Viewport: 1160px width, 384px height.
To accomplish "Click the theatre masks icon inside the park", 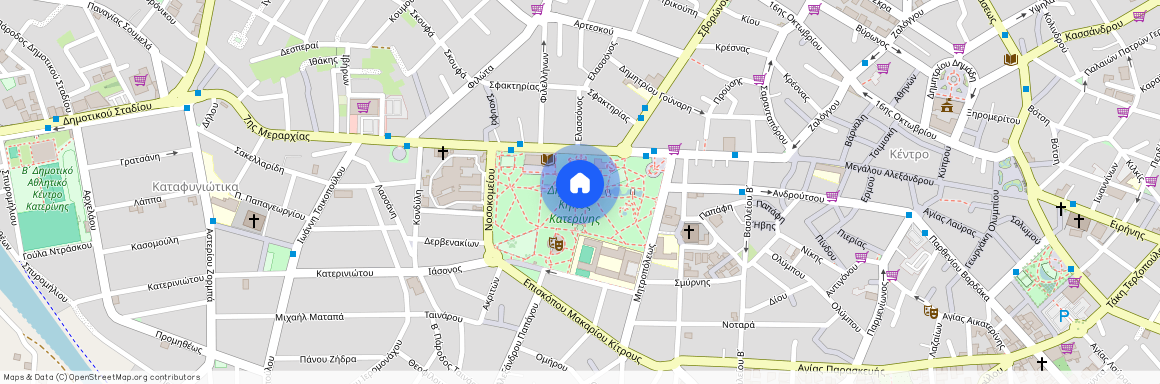I will point(555,242).
